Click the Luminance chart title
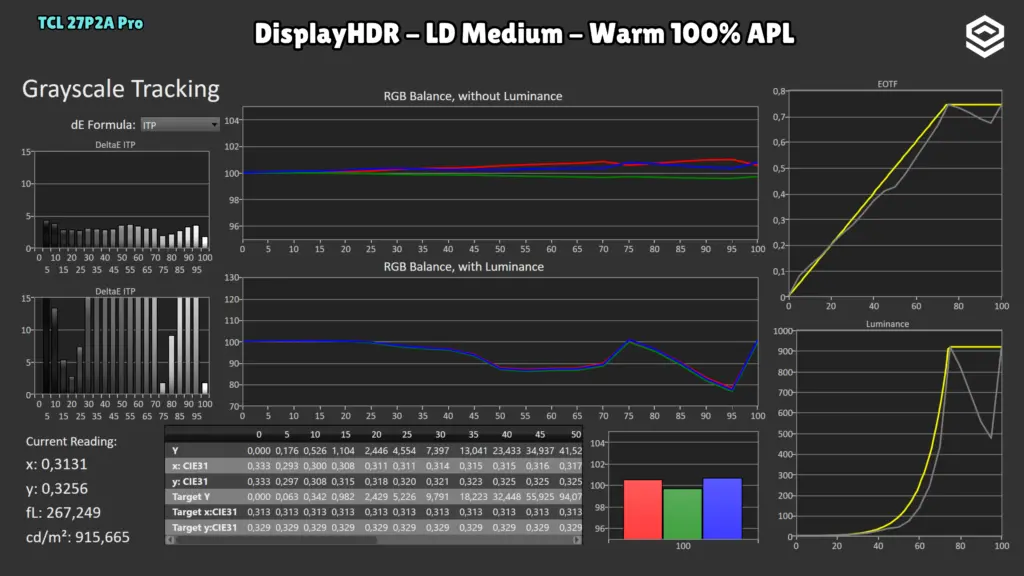This screenshot has height=576, width=1024. pyautogui.click(x=888, y=323)
